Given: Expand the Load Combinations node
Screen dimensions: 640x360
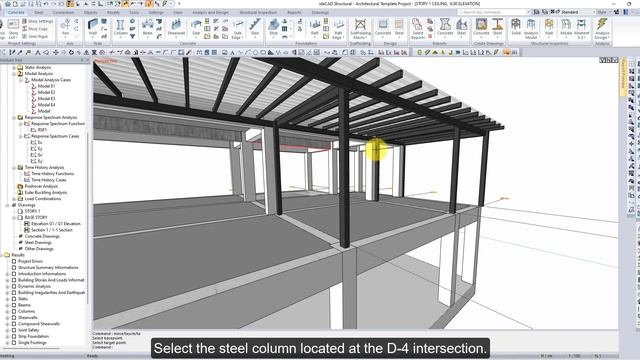Looking at the screenshot, I should click(14, 199).
